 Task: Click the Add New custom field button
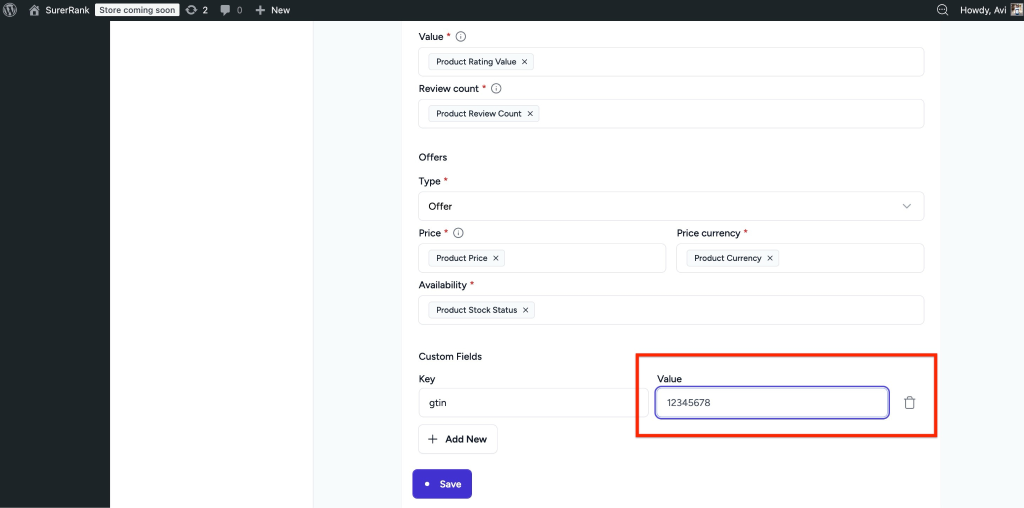pyautogui.click(x=457, y=439)
